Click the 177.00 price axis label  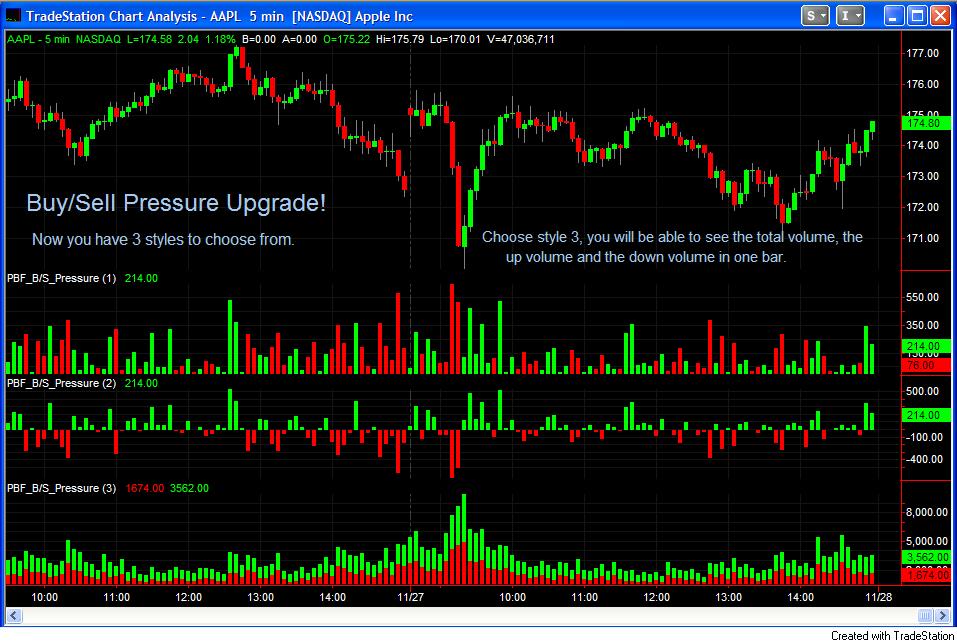[922, 53]
